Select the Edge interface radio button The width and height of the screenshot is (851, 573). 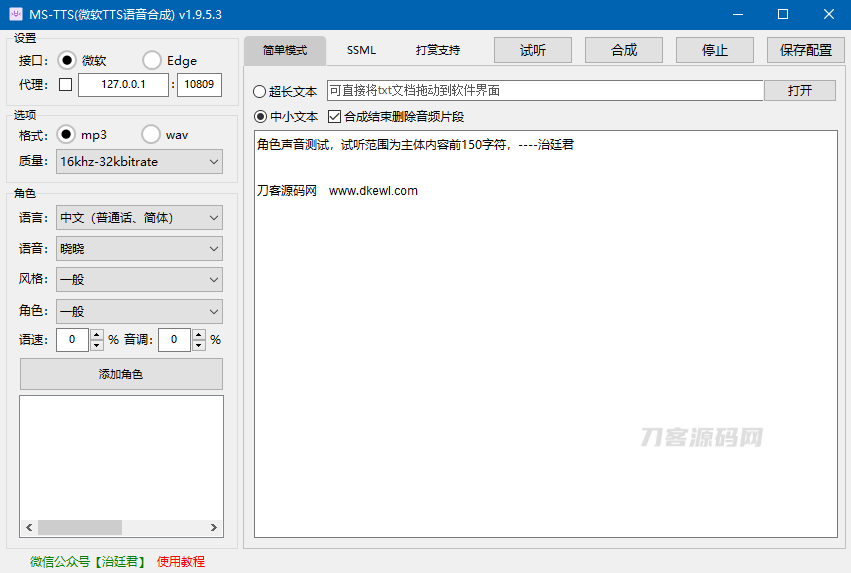click(x=151, y=60)
